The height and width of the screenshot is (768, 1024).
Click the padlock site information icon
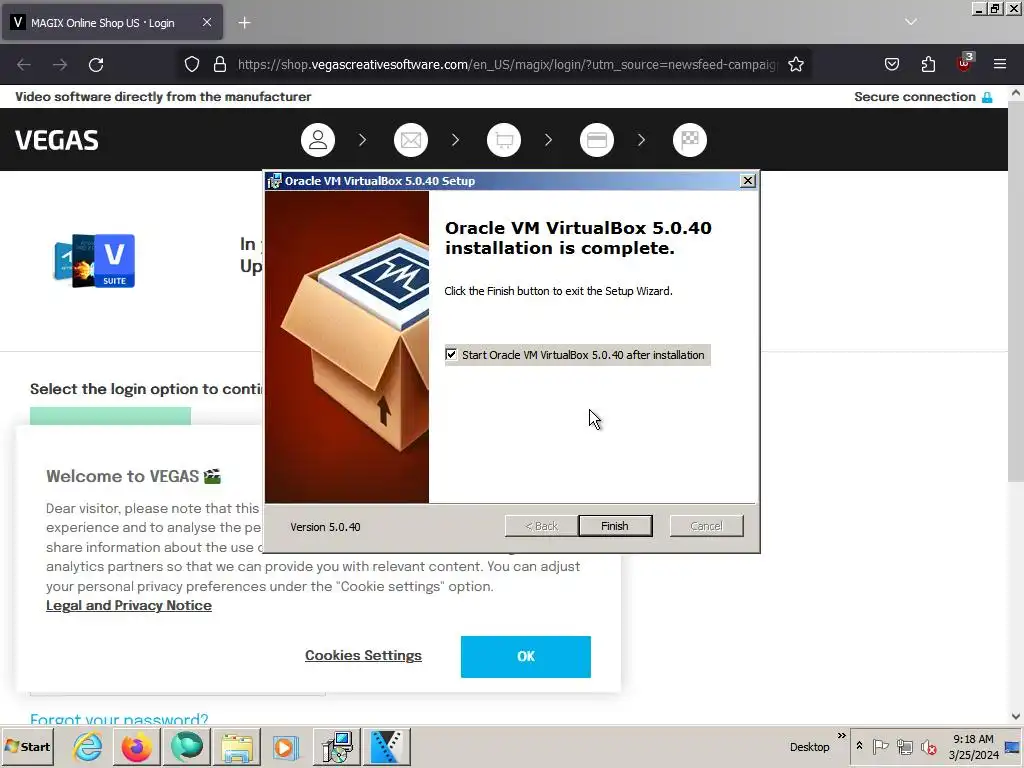tap(220, 64)
